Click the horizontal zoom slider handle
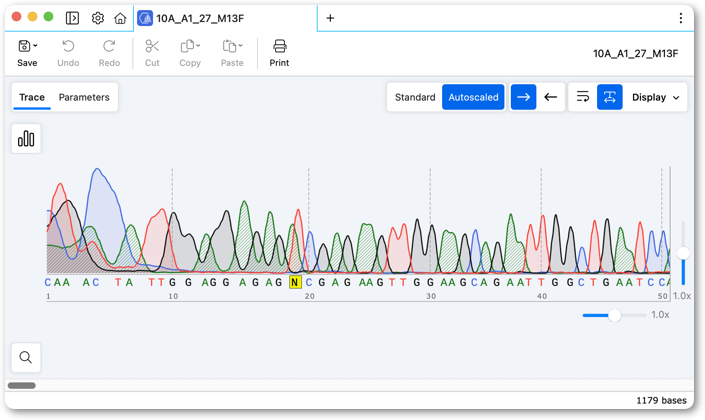705x420 pixels. 615,315
